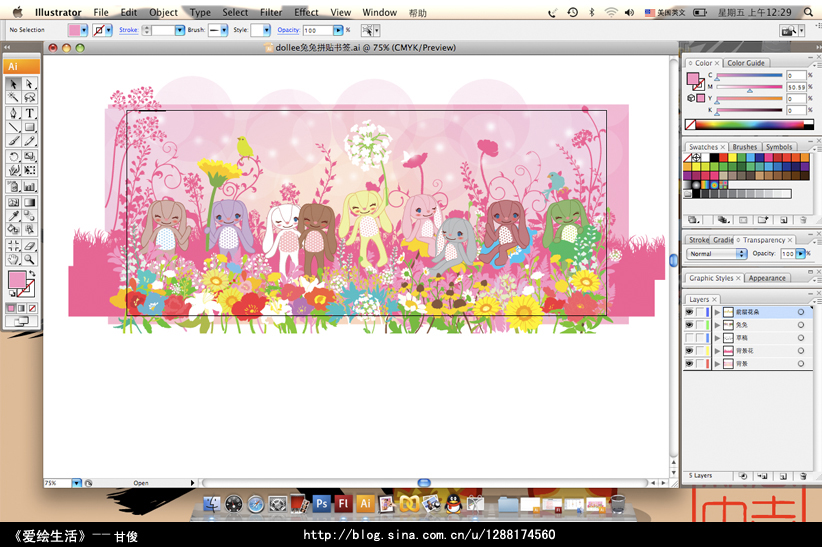Expand the 兔兔 layer contents
822x547 pixels.
point(717,325)
